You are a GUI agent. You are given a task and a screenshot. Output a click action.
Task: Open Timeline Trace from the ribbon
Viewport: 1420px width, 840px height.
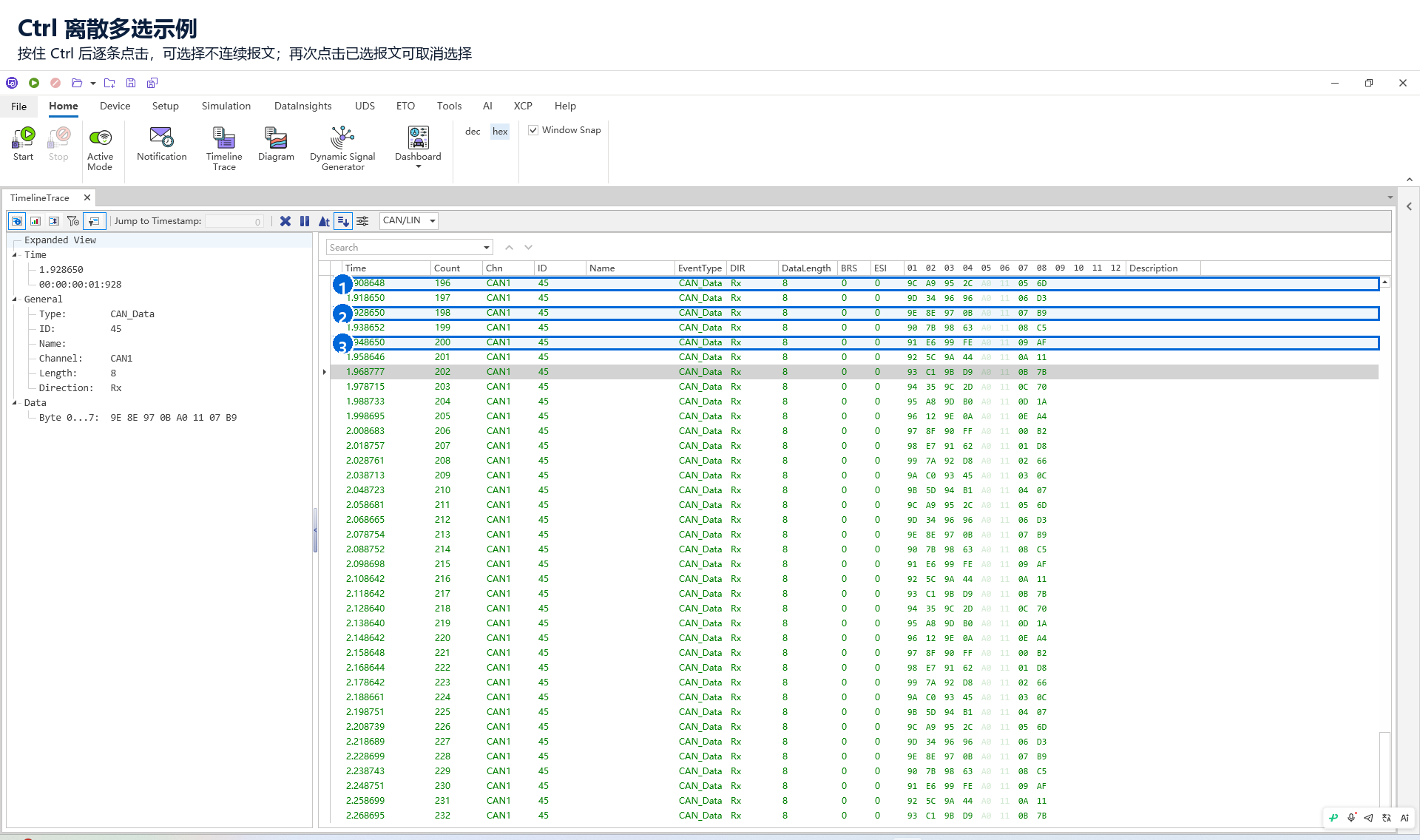point(224,149)
